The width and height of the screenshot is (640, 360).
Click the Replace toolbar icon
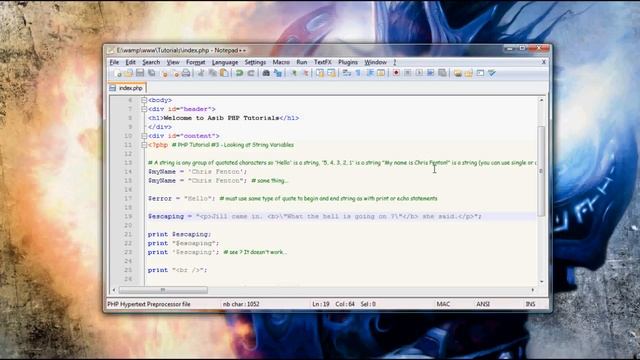point(278,73)
